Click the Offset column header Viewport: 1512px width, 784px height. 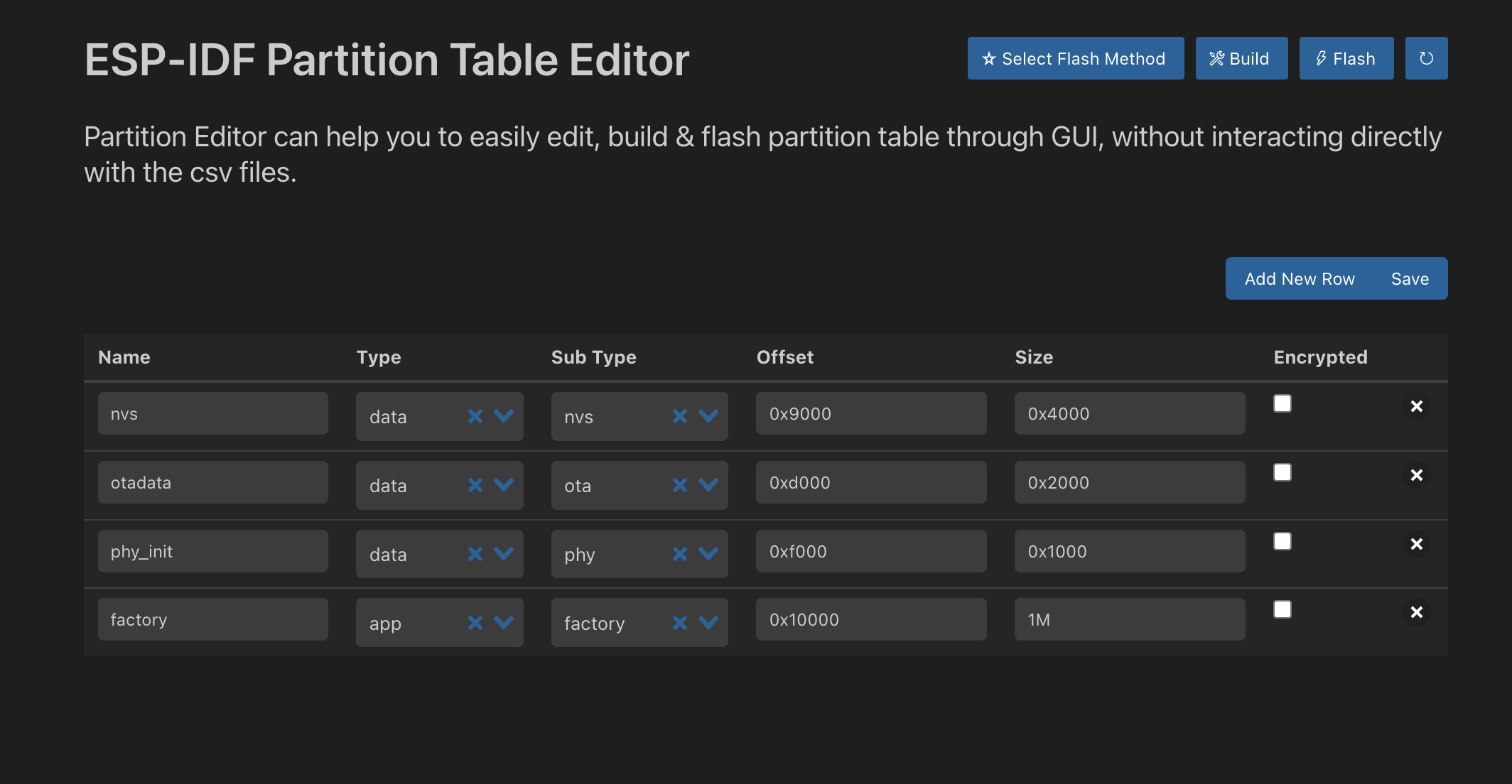point(785,356)
